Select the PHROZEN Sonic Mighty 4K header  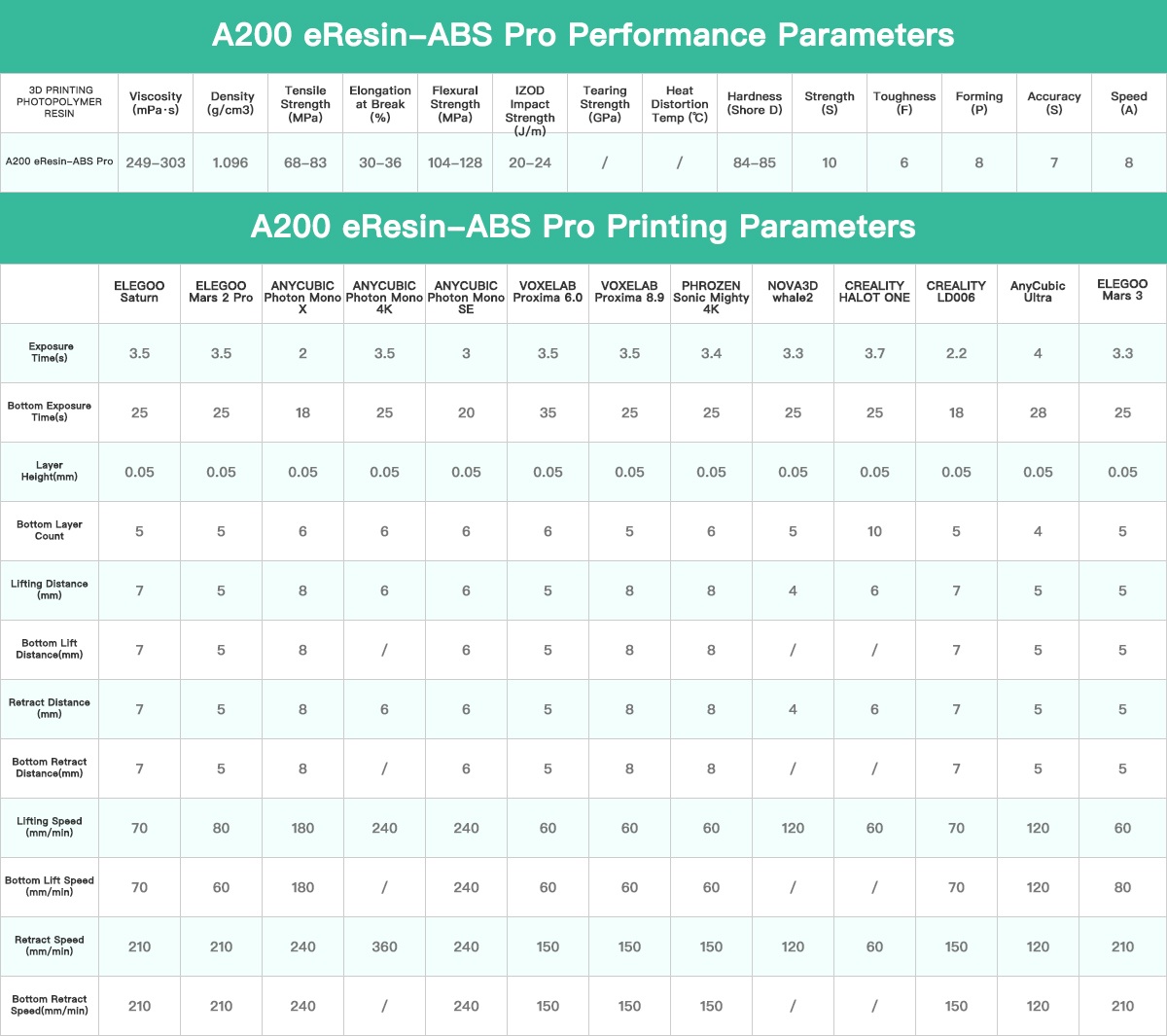tap(711, 297)
